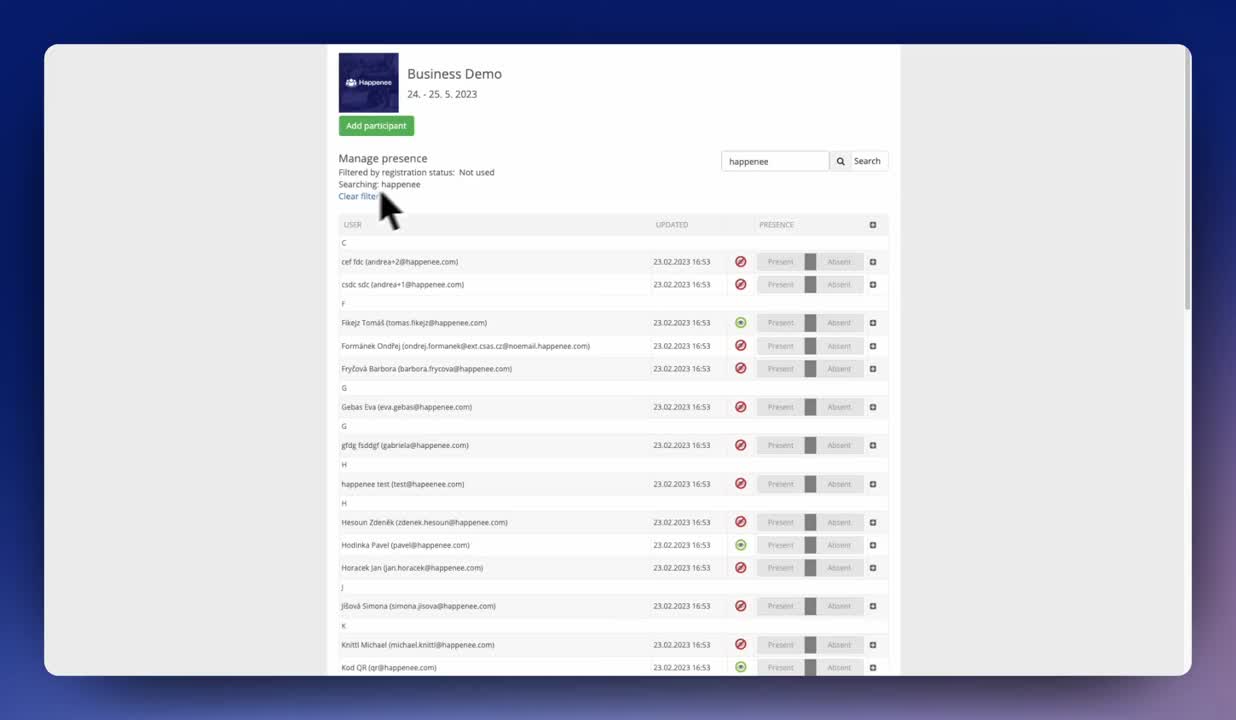Click the PRESENCE column header

click(776, 225)
